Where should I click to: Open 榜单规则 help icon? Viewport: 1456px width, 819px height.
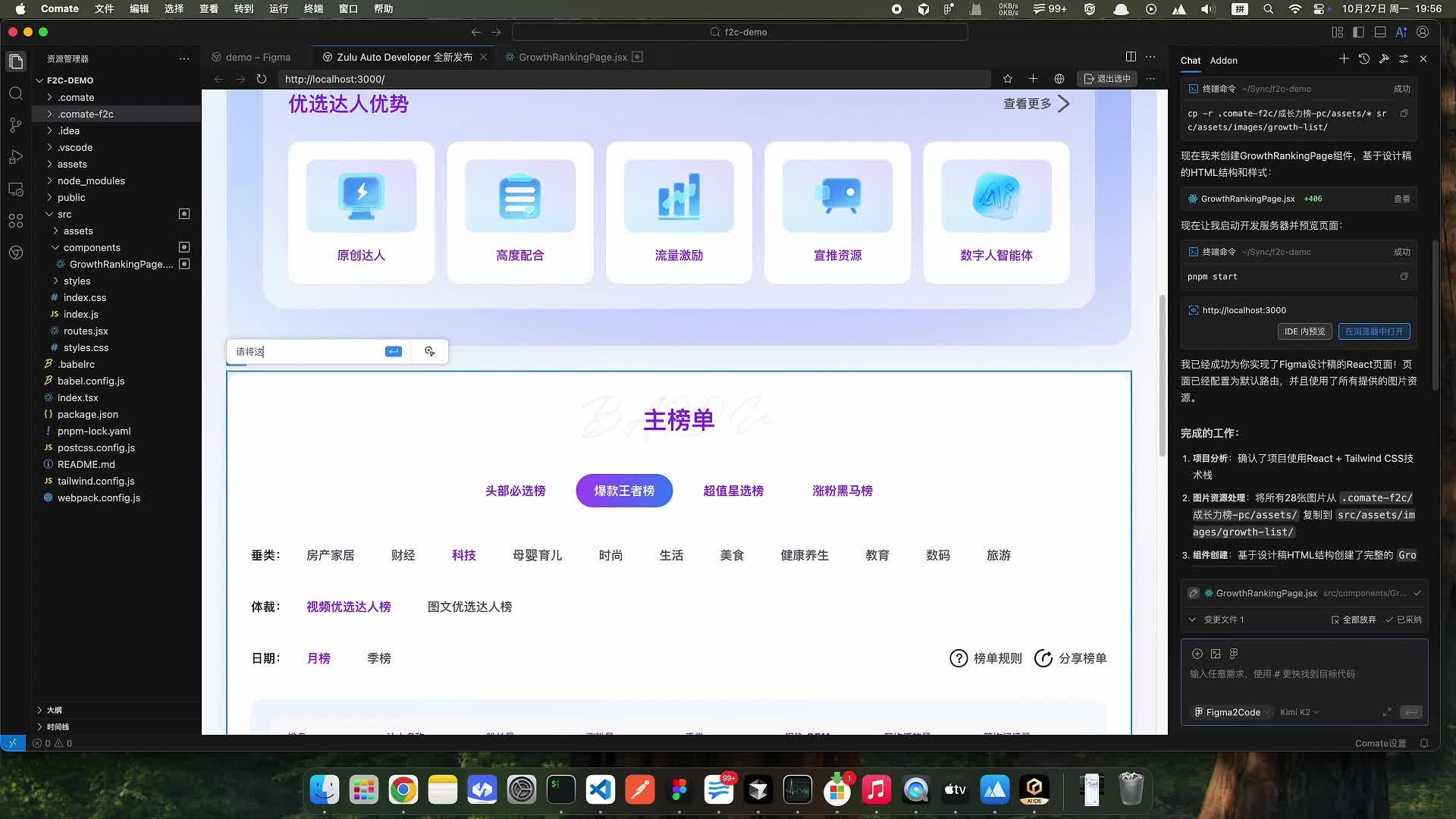click(959, 658)
